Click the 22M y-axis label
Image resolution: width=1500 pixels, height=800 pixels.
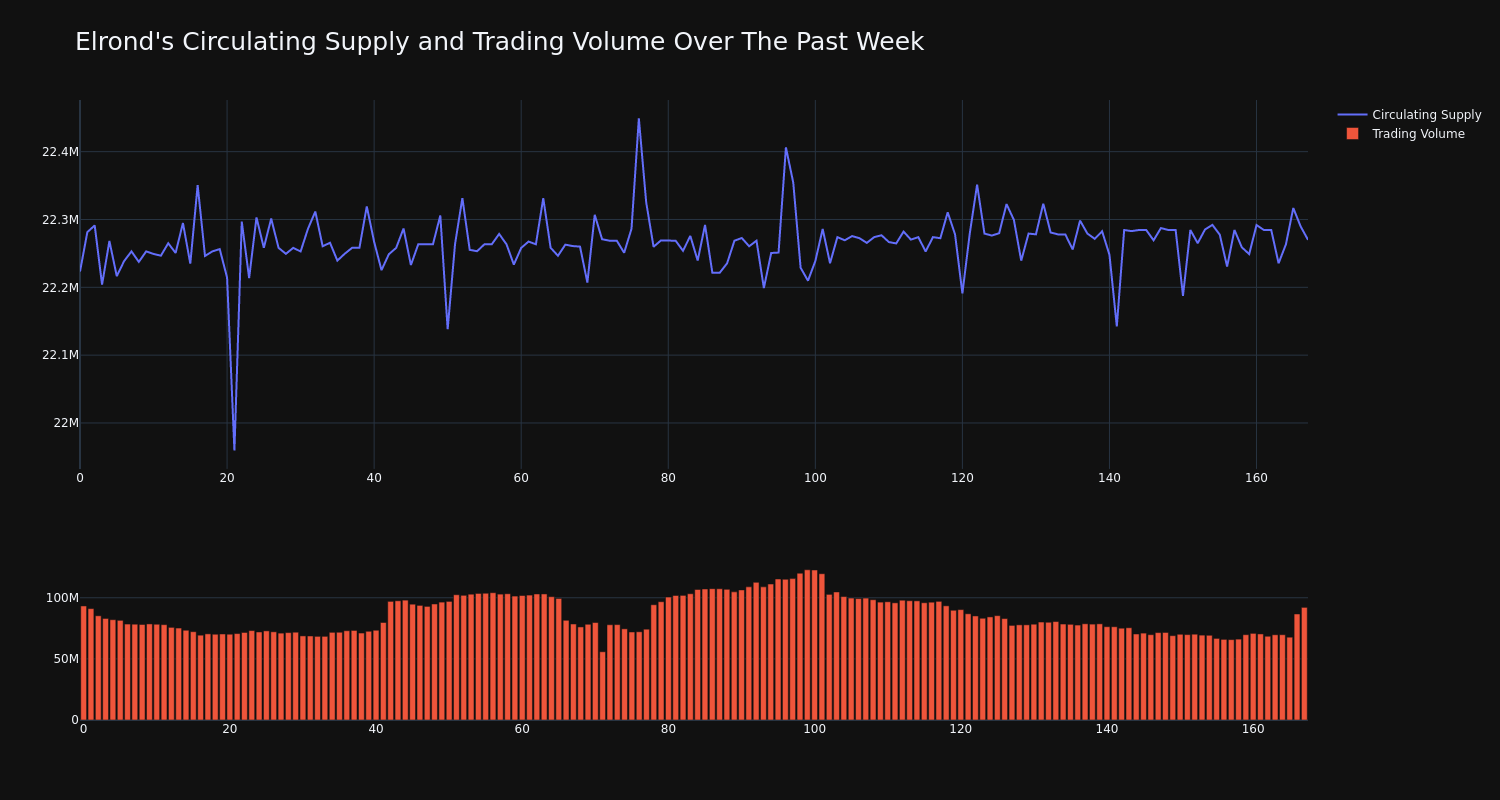coord(66,423)
